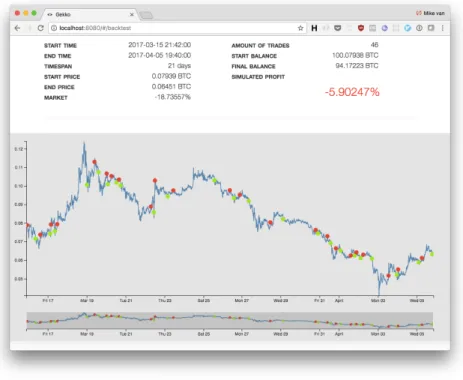This screenshot has height=380, width=463.
Task: Click amount of trades value 46
Action: point(374,45)
